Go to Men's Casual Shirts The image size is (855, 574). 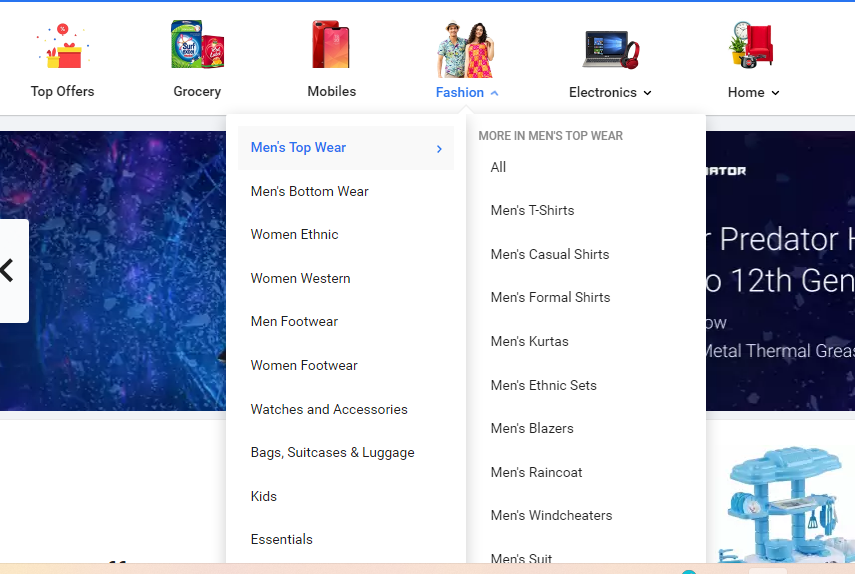tap(549, 254)
